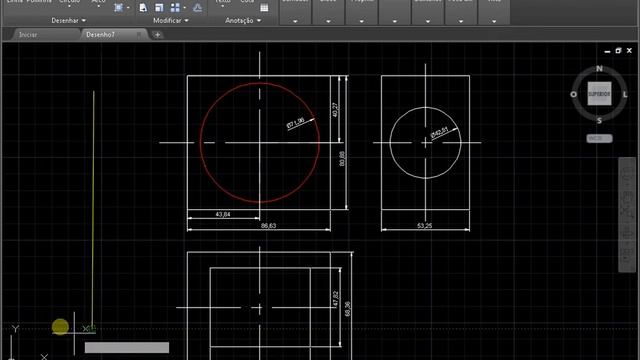The height and width of the screenshot is (360, 640).
Task: Rotate view to West (O) on ViewCube
Action: click(573, 94)
